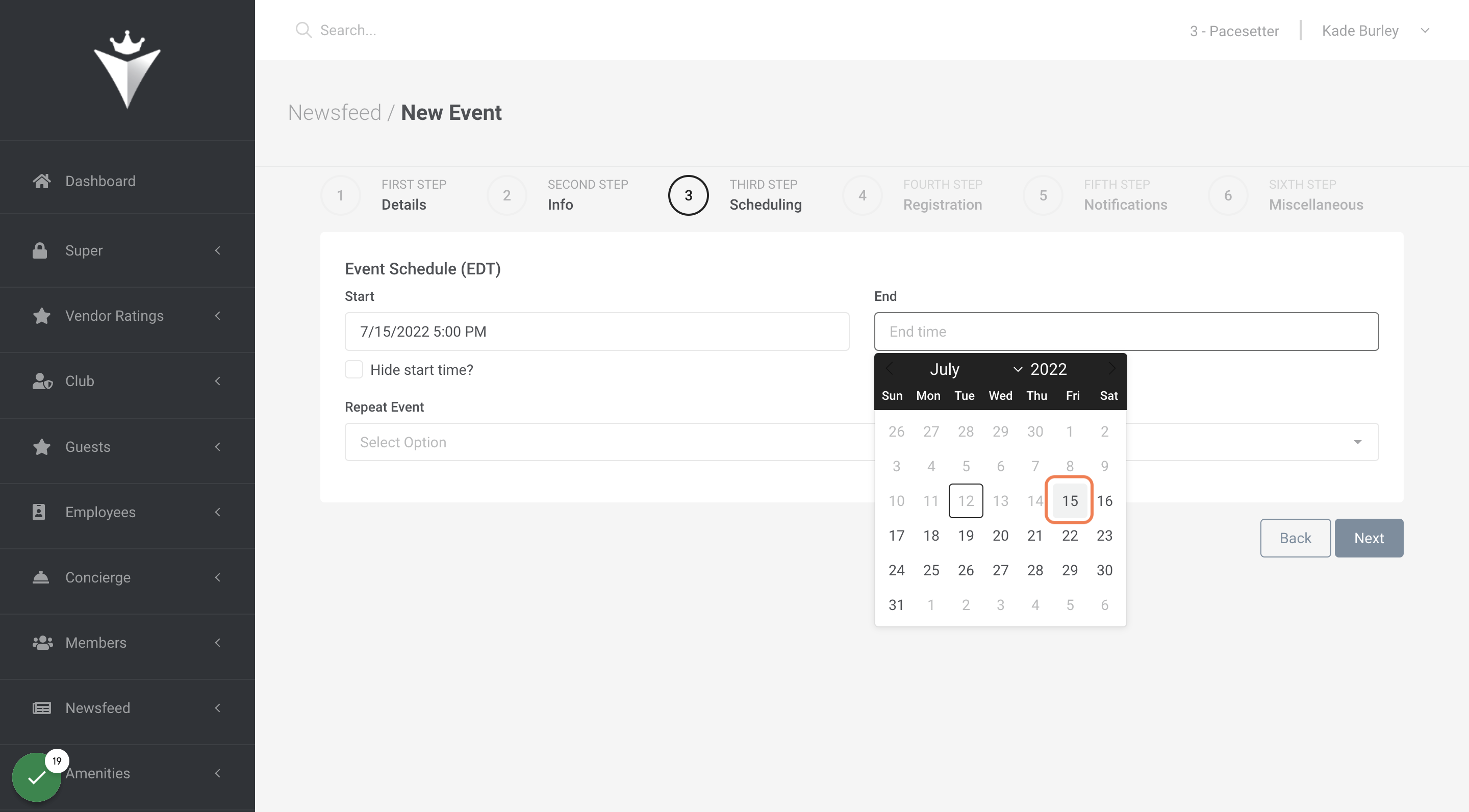Open the Newsfeed breadcrumb link
The height and width of the screenshot is (812, 1469).
(334, 112)
